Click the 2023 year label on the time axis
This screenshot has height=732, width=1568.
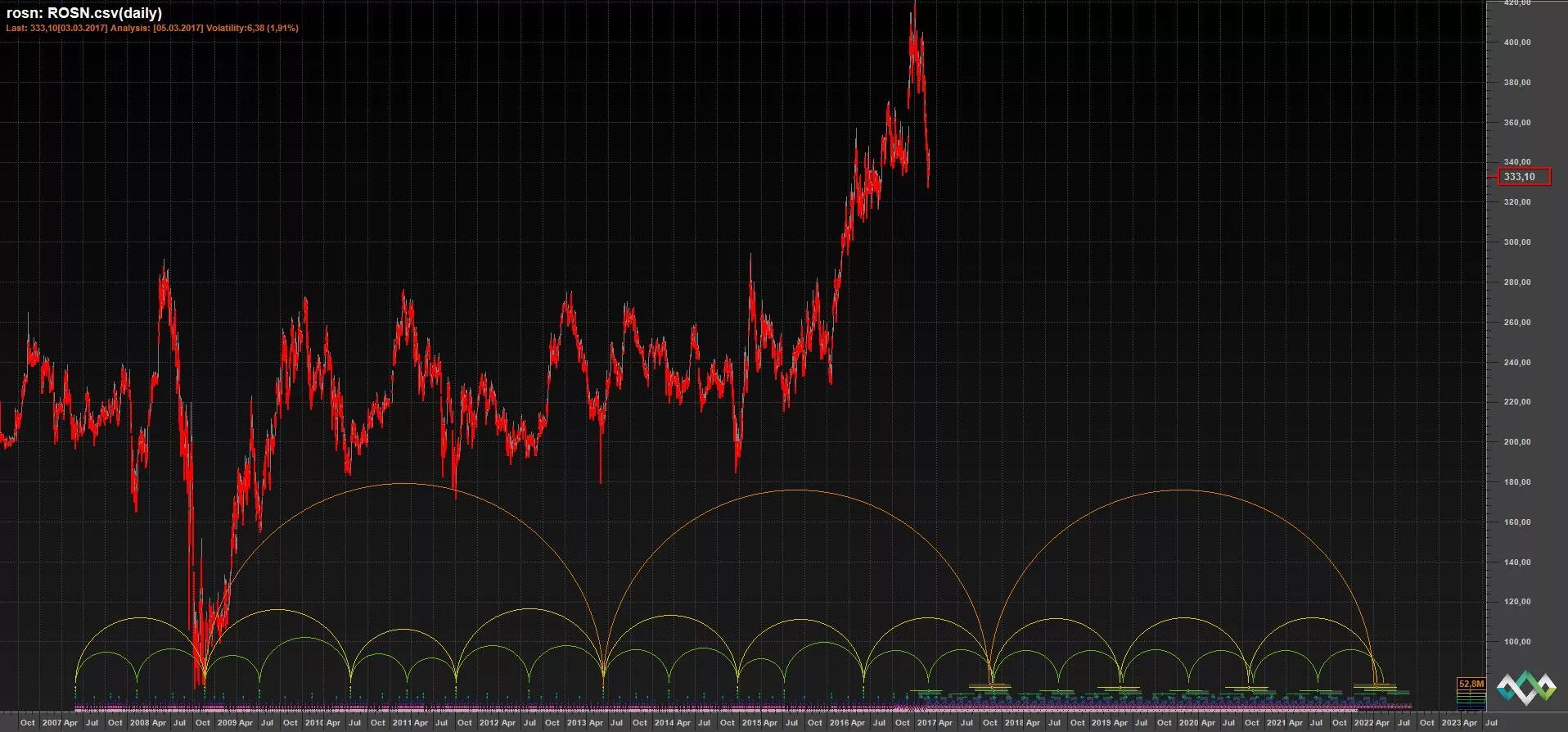point(1451,723)
